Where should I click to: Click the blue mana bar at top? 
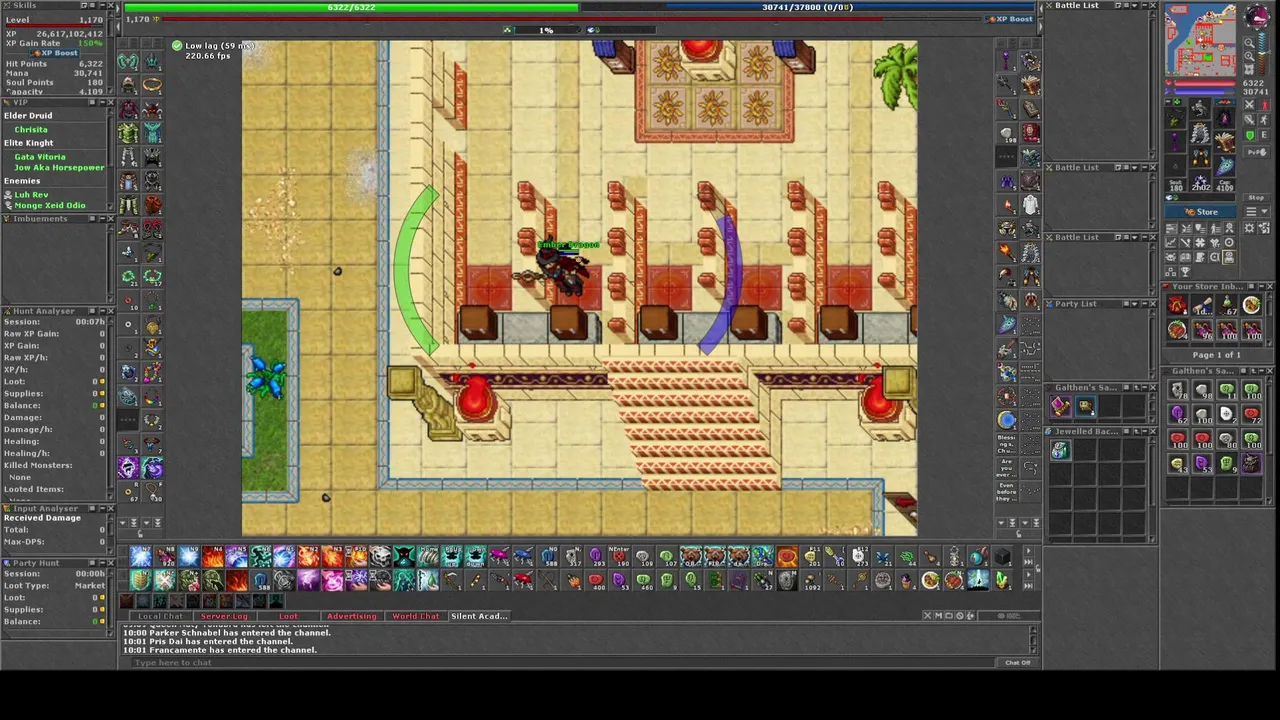pyautogui.click(x=807, y=7)
